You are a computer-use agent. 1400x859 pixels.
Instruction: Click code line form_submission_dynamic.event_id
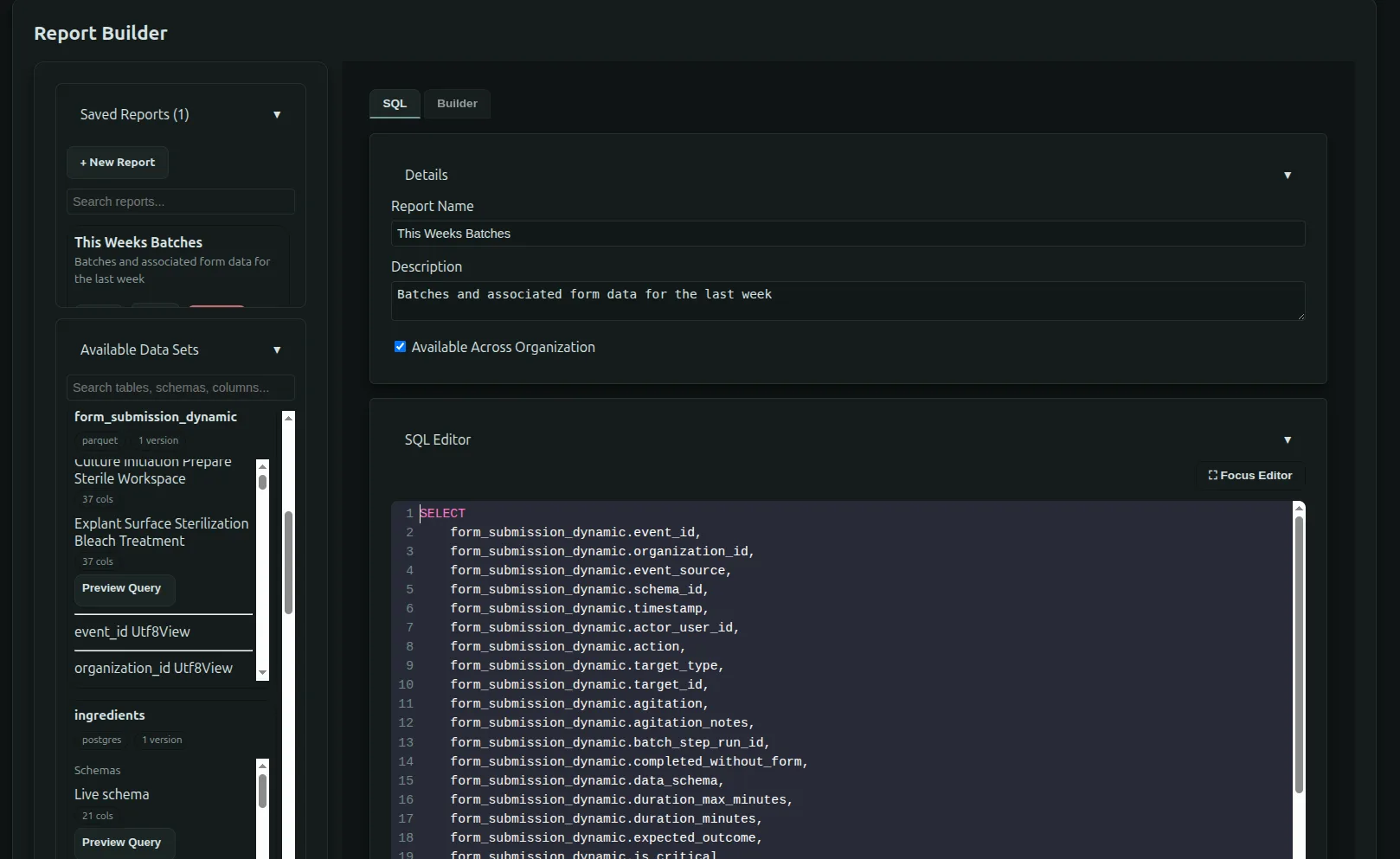pos(575,533)
